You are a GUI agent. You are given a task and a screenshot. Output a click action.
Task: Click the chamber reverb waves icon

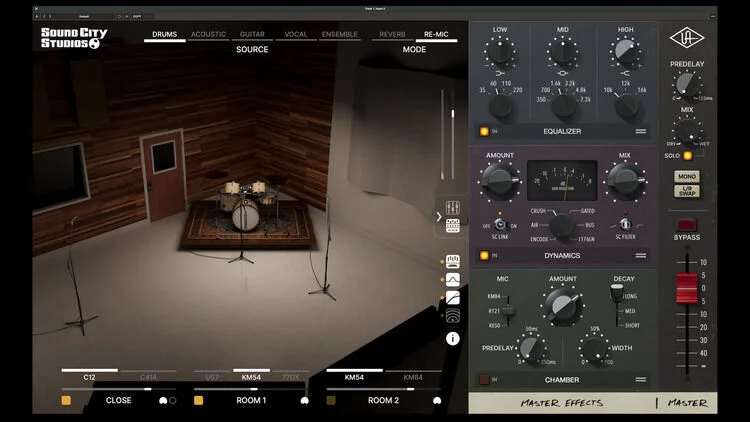[x=452, y=316]
